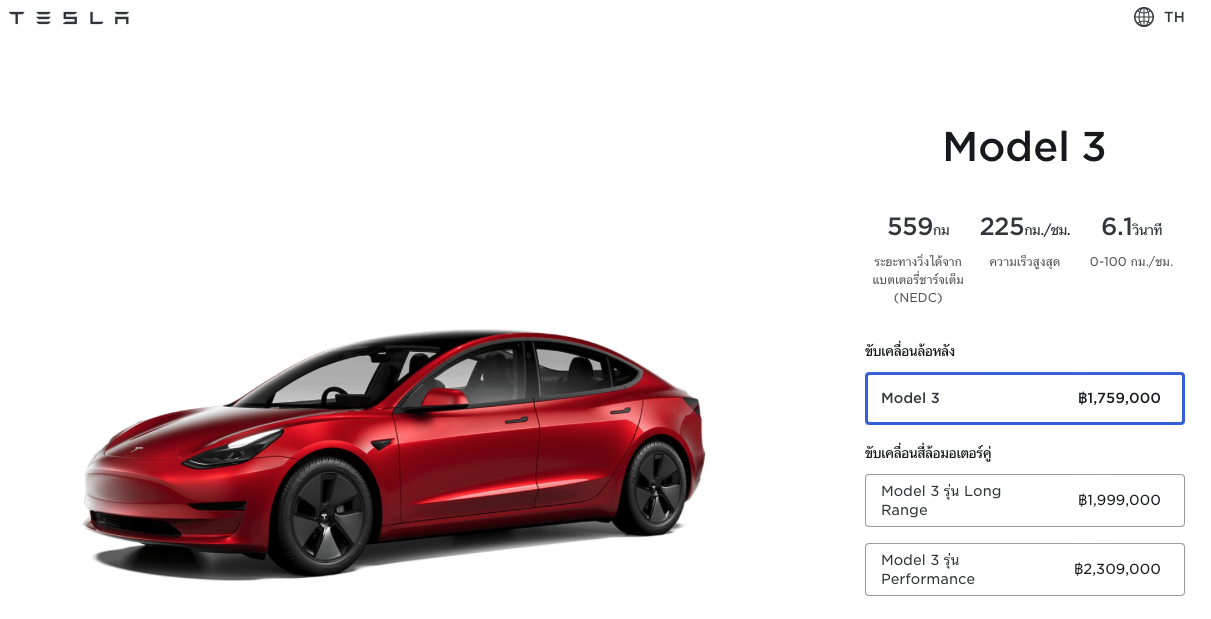Image resolution: width=1211 pixels, height=619 pixels.
Task: Click the 6.1 second acceleration figure
Action: coord(1131,227)
